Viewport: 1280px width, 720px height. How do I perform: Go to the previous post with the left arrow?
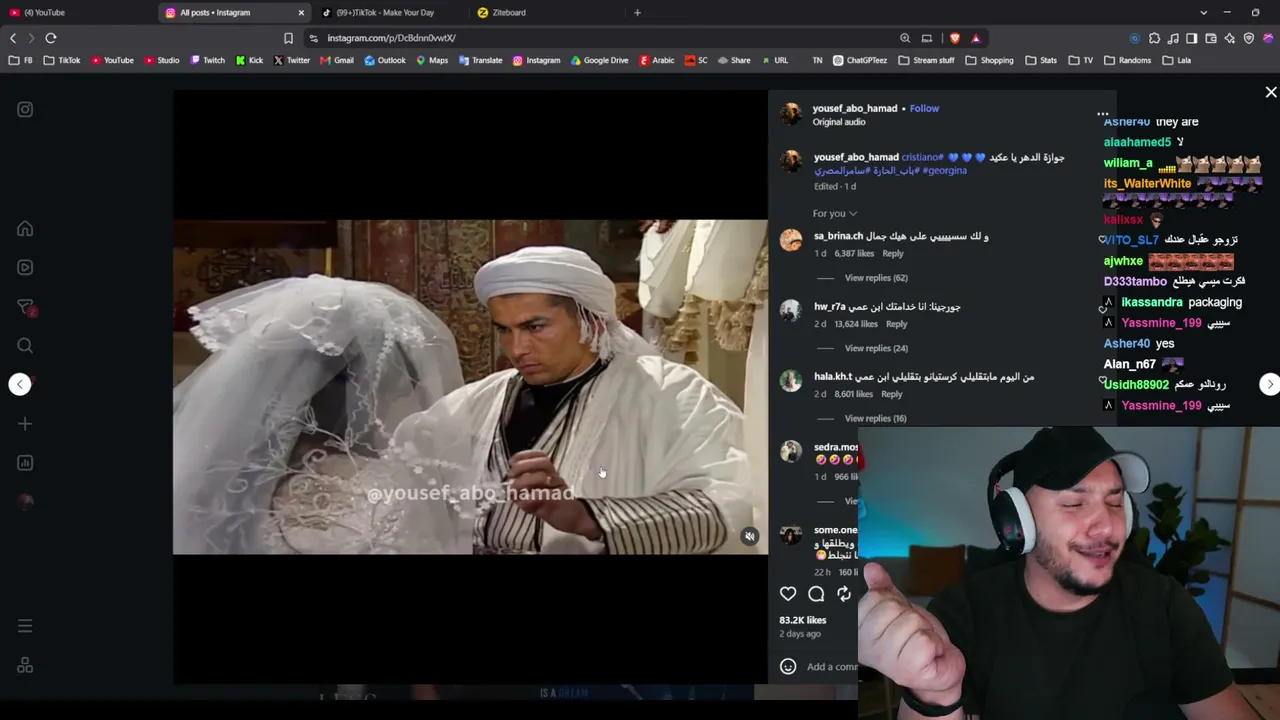[x=20, y=385]
